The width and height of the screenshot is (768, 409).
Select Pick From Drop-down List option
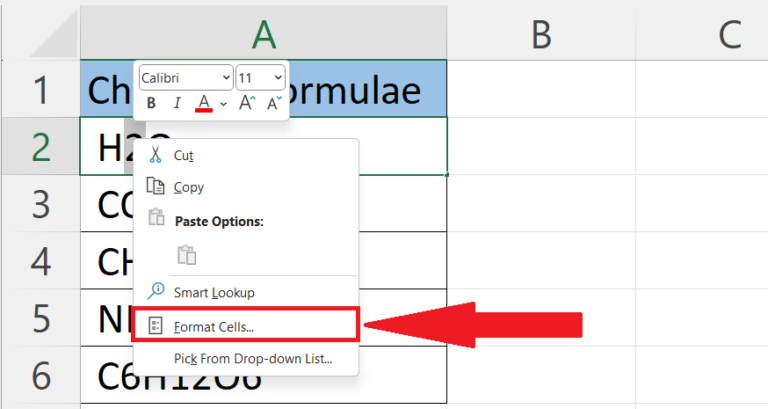252,358
